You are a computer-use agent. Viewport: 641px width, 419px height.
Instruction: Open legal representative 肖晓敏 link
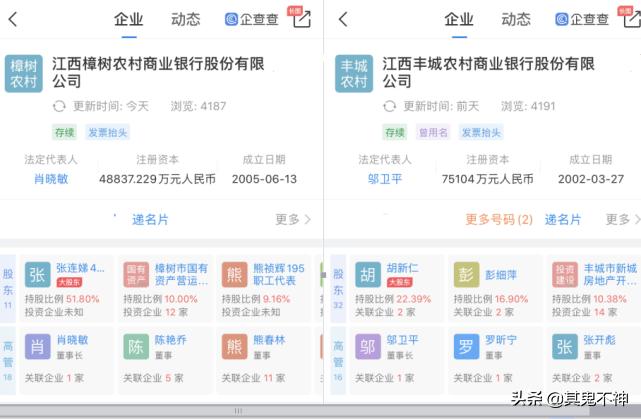click(x=51, y=179)
